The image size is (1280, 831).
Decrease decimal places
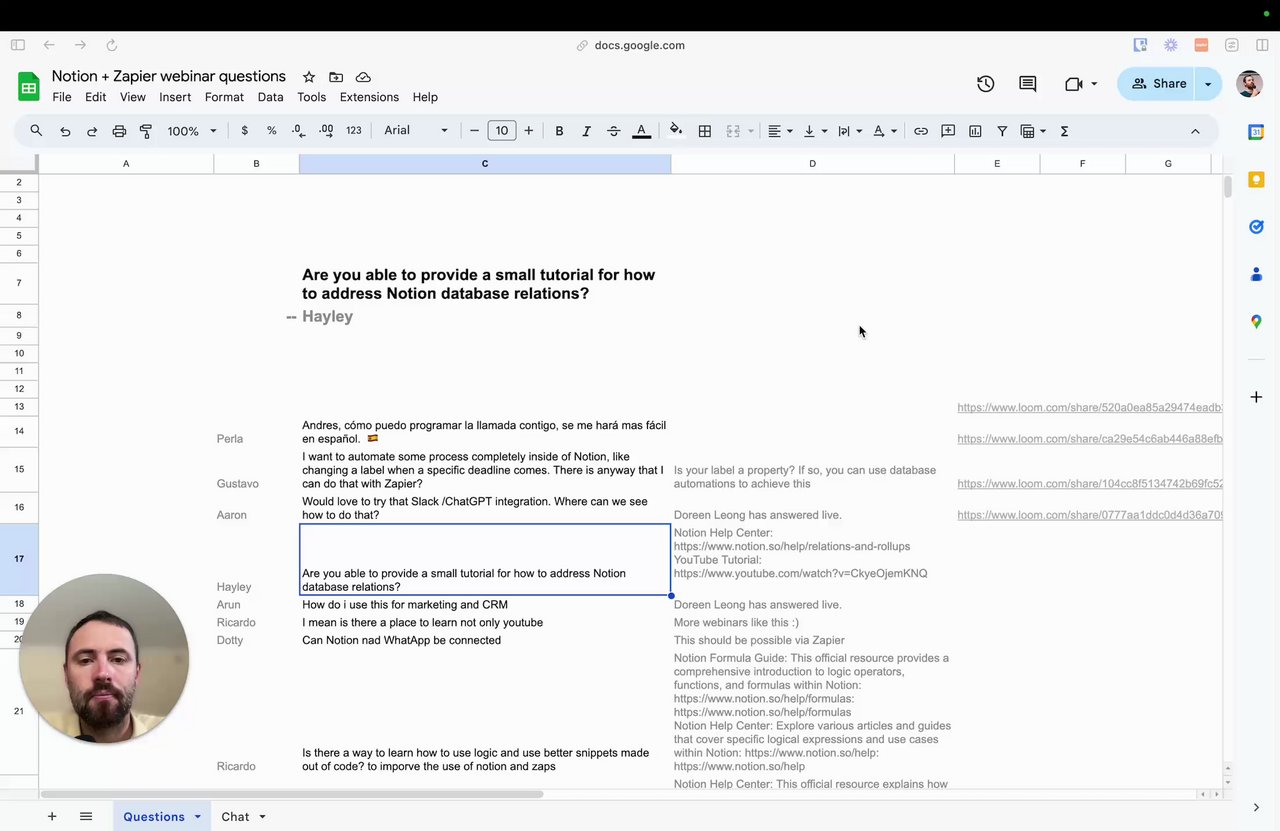[298, 131]
